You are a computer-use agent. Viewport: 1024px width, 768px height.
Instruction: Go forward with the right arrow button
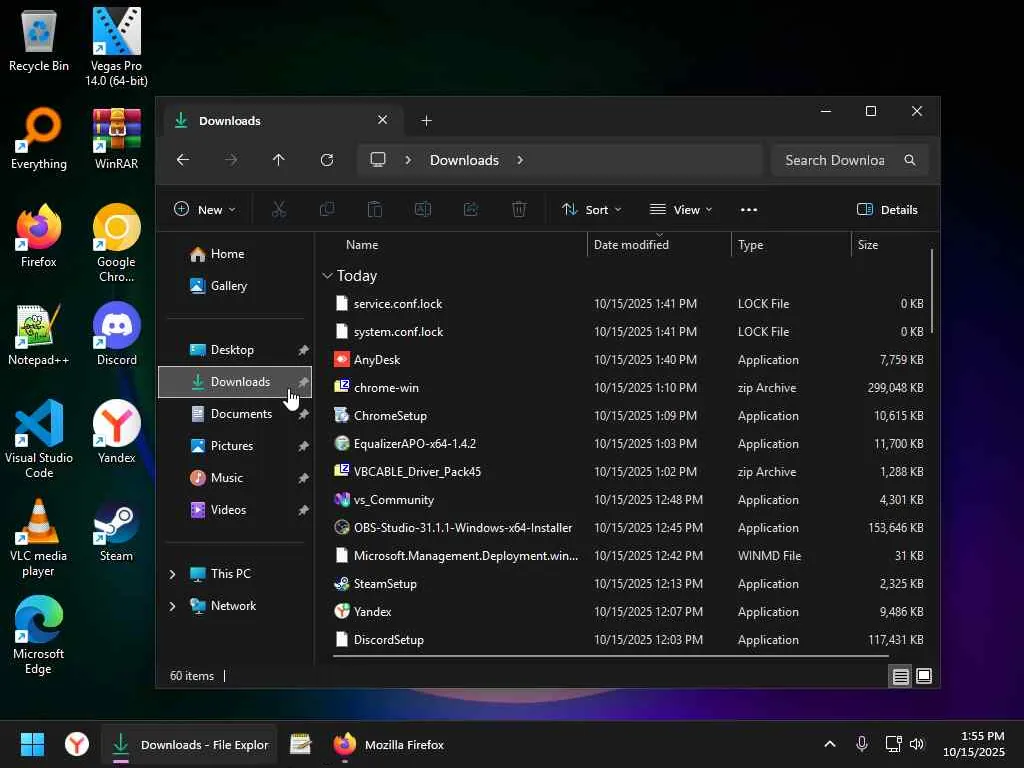pos(231,160)
